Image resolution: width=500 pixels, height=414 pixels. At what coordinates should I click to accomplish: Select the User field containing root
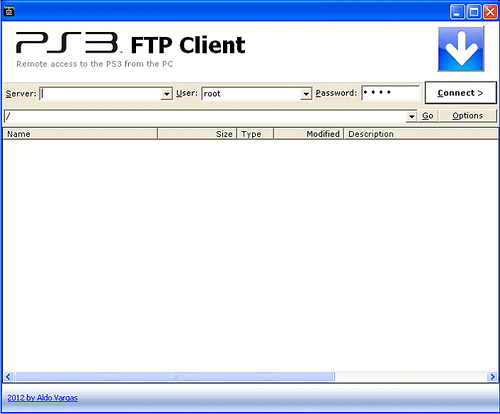(251, 94)
